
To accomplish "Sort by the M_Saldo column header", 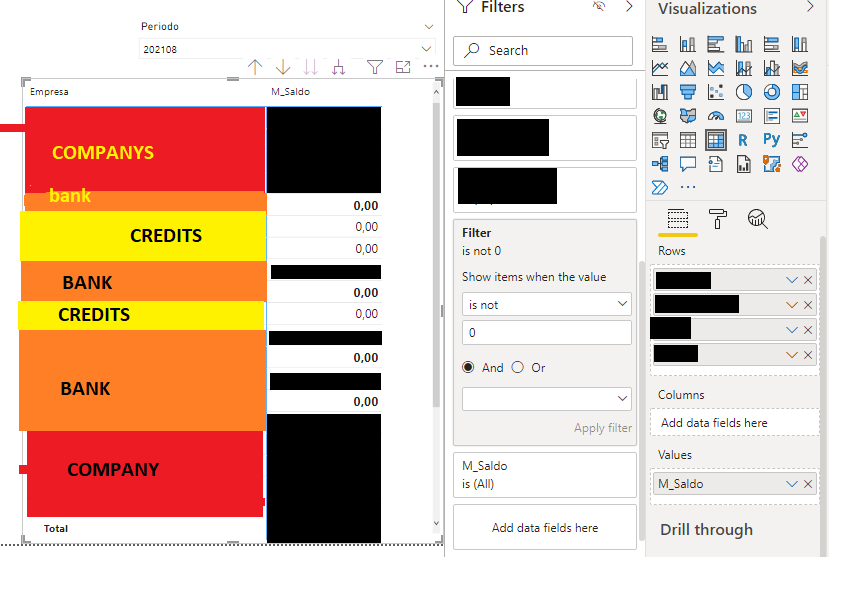I will click(290, 92).
